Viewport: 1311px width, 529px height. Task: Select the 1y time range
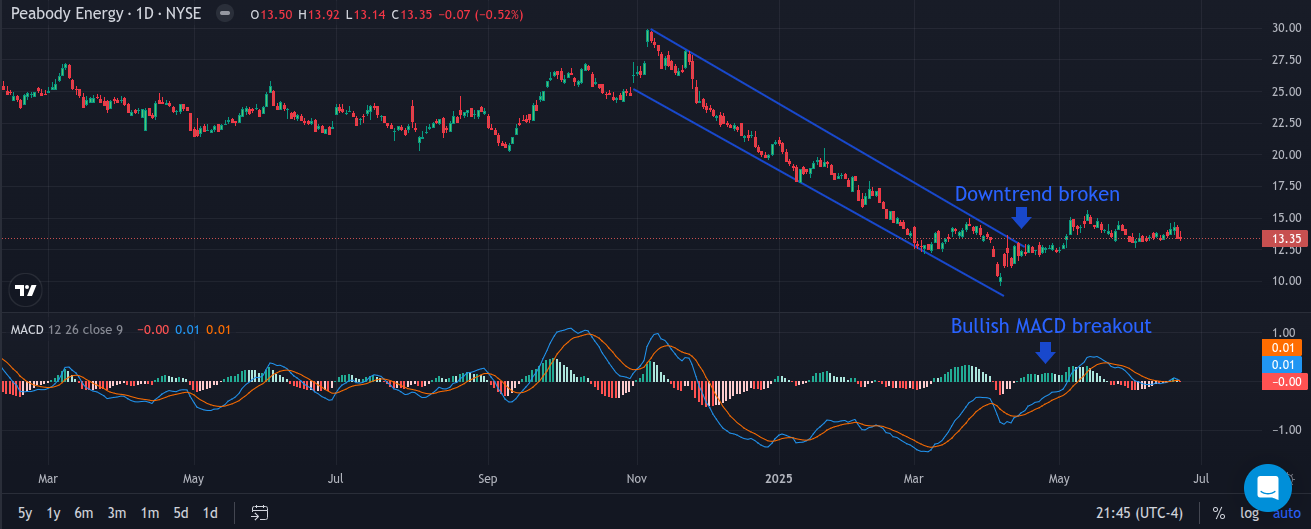[54, 513]
